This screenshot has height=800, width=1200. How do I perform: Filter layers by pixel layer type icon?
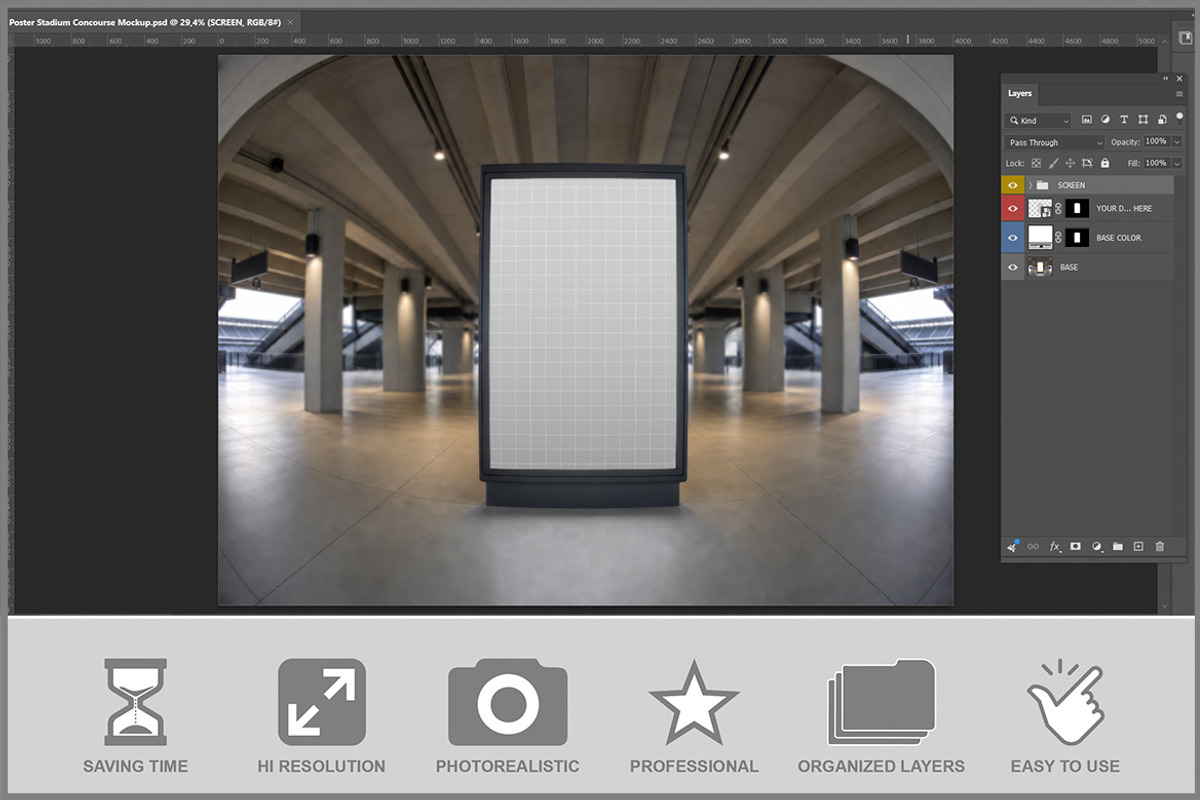[x=1087, y=120]
